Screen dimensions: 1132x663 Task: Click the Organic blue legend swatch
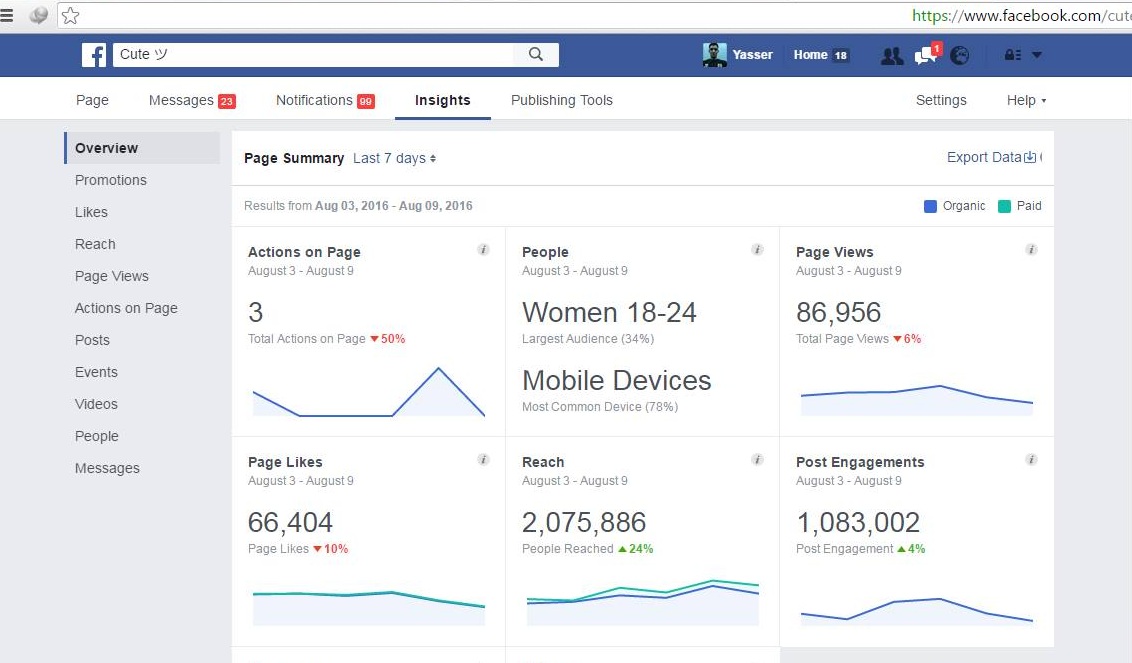click(x=931, y=207)
